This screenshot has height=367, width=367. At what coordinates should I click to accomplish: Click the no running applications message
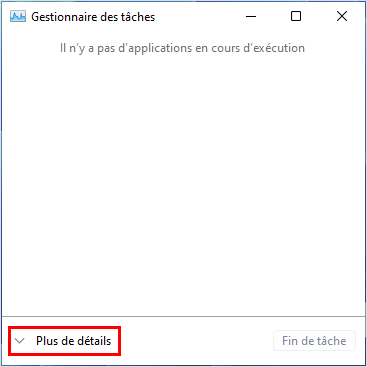[182, 48]
